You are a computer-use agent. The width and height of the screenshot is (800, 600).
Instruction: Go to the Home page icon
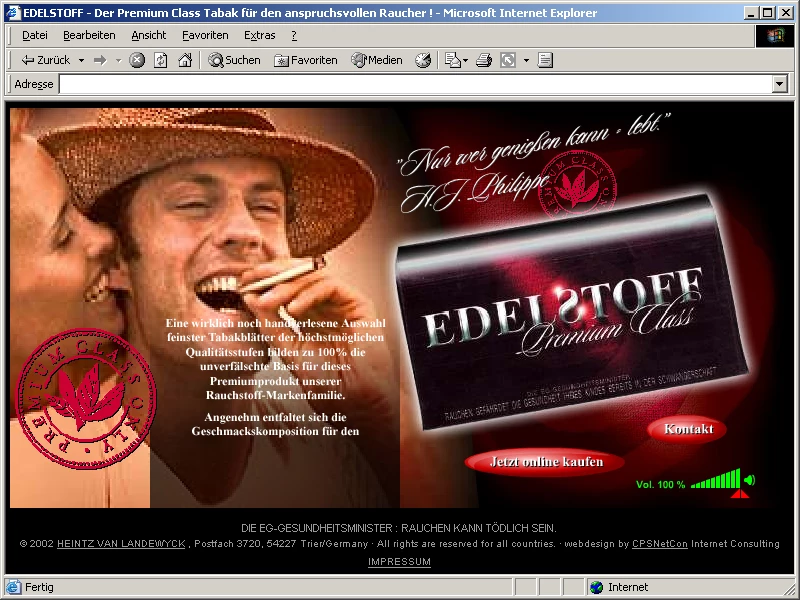coord(185,60)
